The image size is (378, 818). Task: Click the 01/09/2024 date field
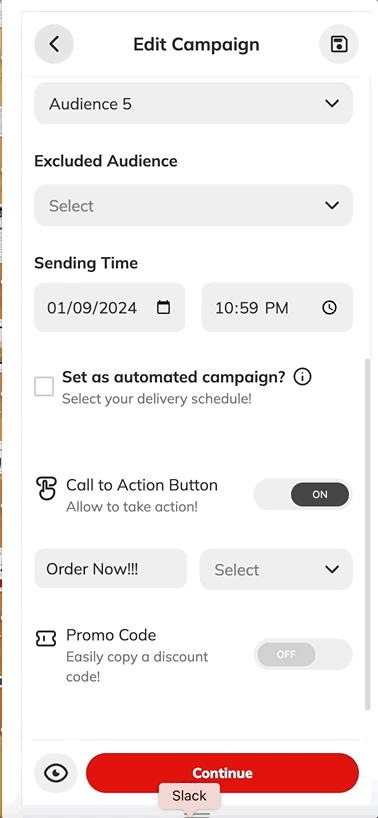(109, 307)
